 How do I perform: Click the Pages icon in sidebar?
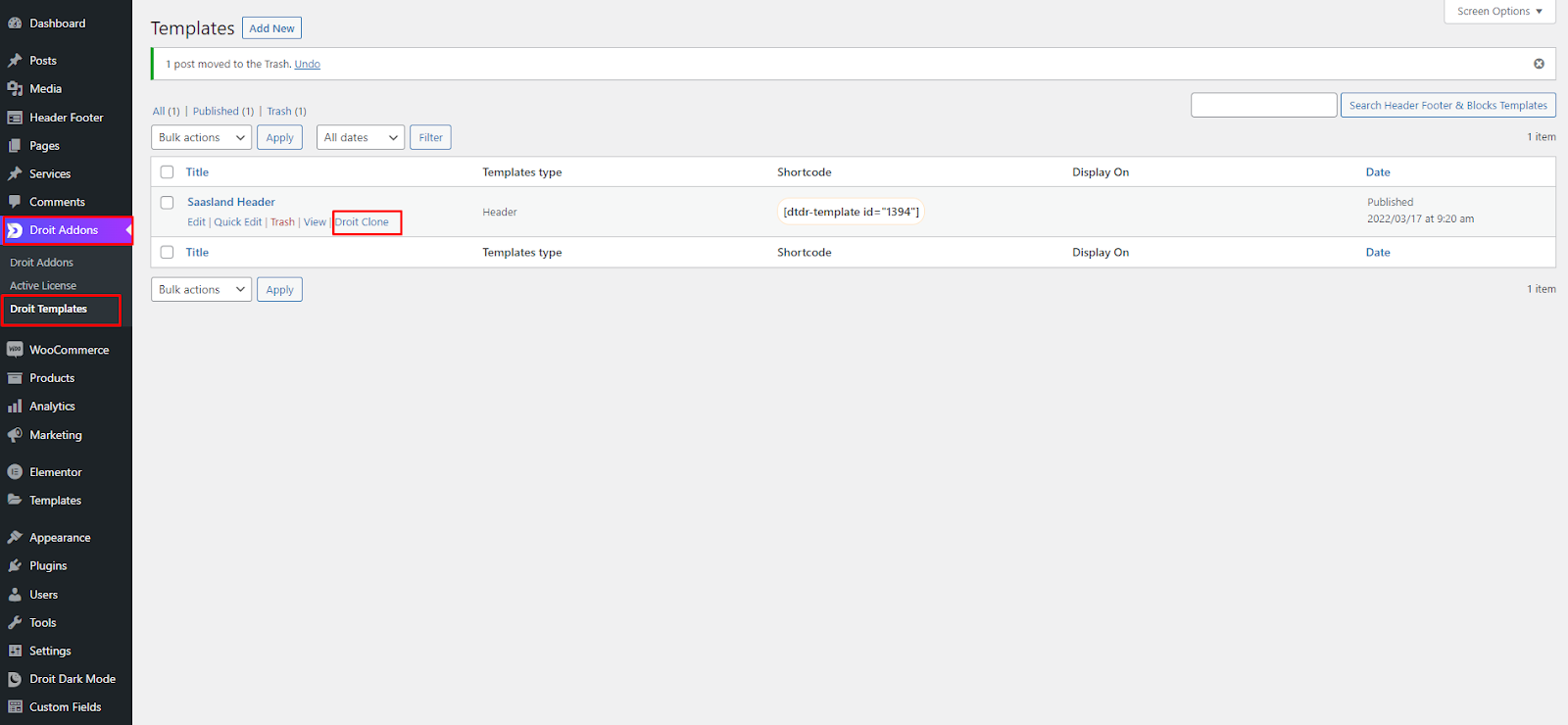[x=15, y=146]
